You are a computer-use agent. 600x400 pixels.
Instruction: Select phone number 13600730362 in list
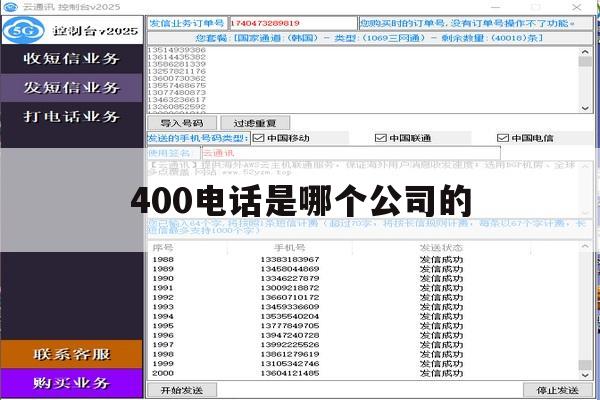(x=176, y=78)
